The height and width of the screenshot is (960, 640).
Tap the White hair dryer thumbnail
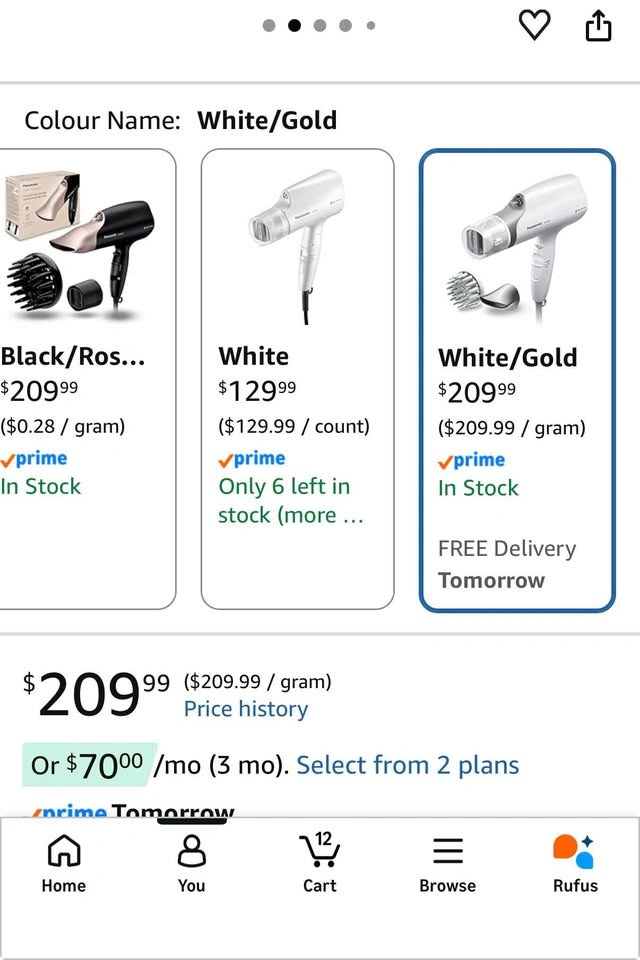(x=298, y=245)
